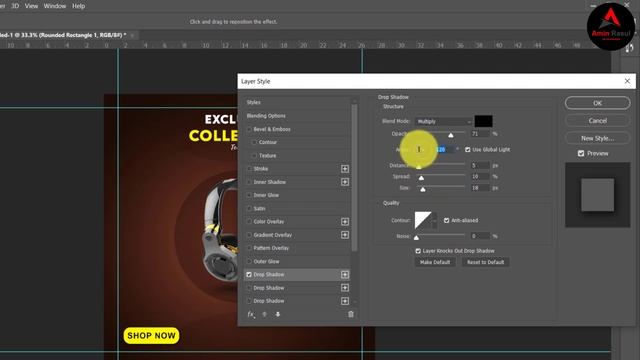
Task: Toggle the Preview checkbox
Action: click(581, 153)
